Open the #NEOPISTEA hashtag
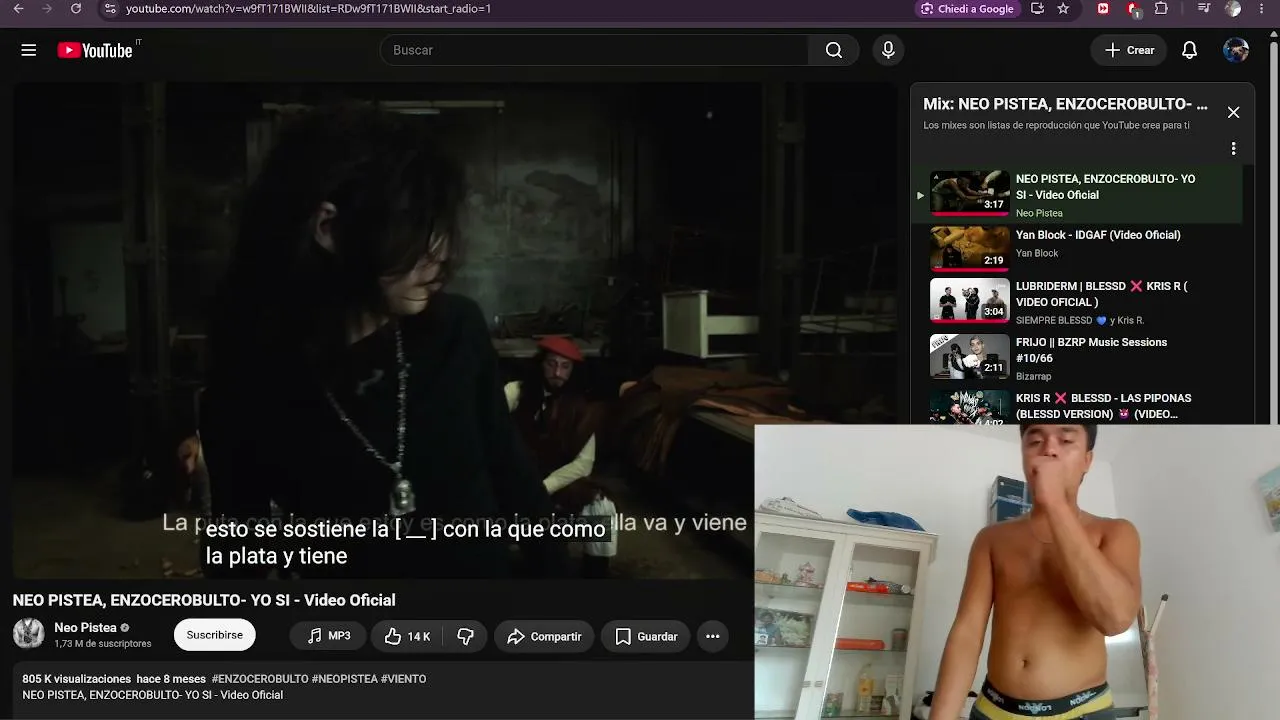 click(344, 679)
